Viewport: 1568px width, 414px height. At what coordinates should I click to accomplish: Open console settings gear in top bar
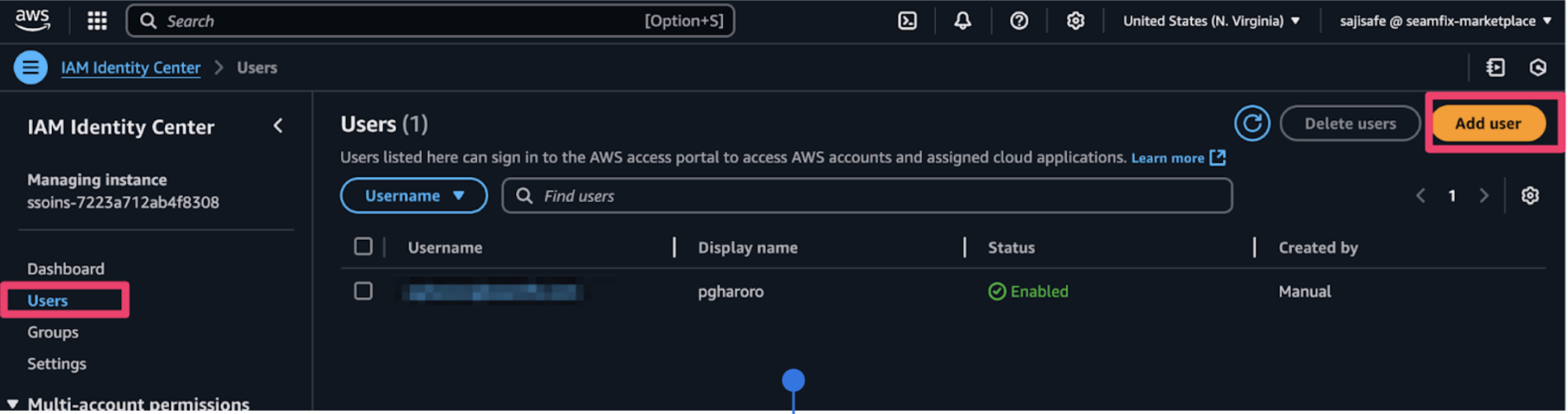coord(1075,21)
